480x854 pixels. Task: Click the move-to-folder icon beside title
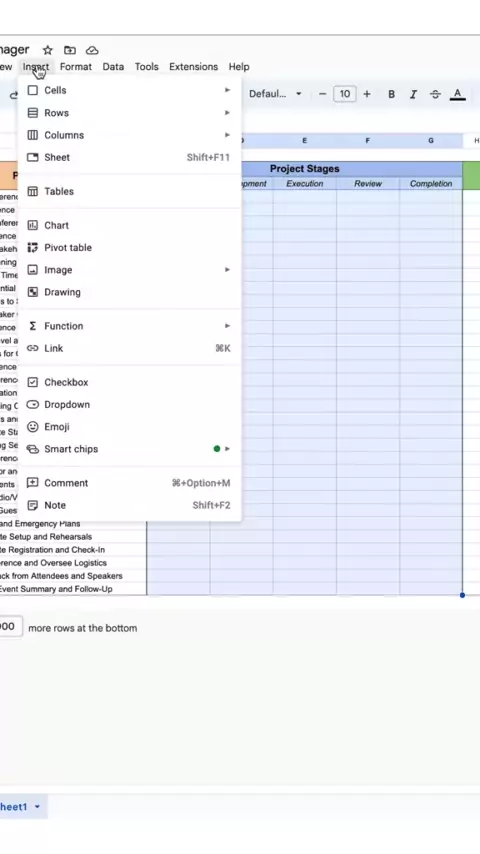pos(70,50)
